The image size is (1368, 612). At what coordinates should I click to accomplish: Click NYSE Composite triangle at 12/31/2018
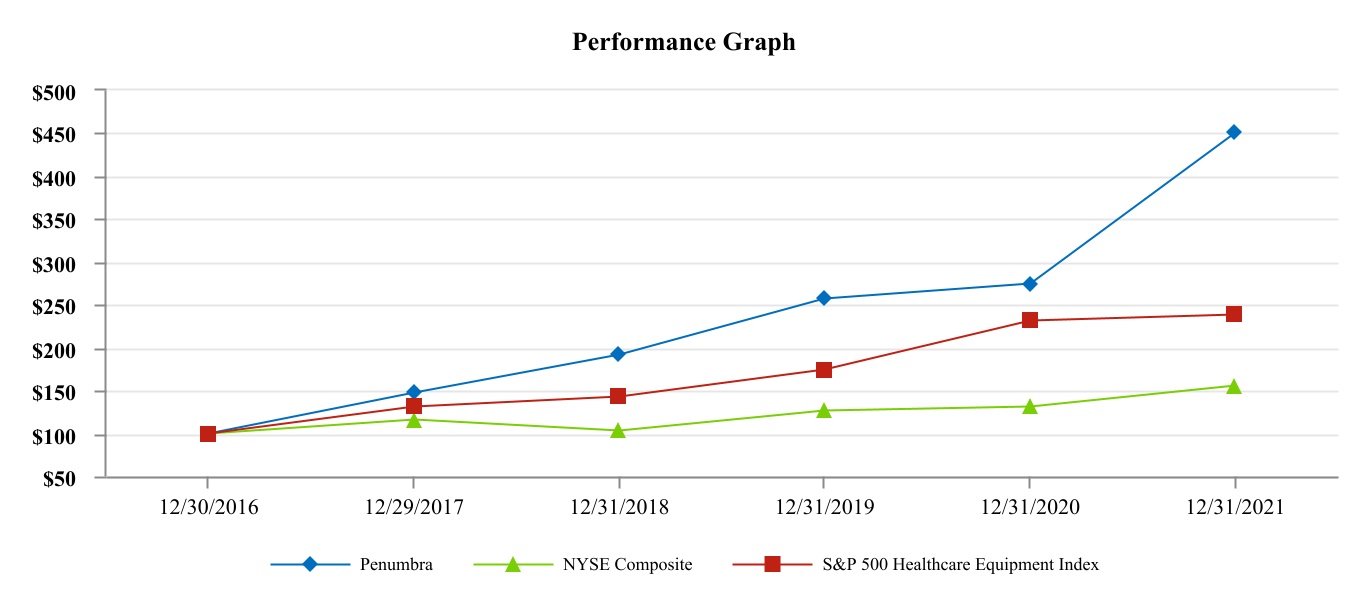pyautogui.click(x=618, y=430)
